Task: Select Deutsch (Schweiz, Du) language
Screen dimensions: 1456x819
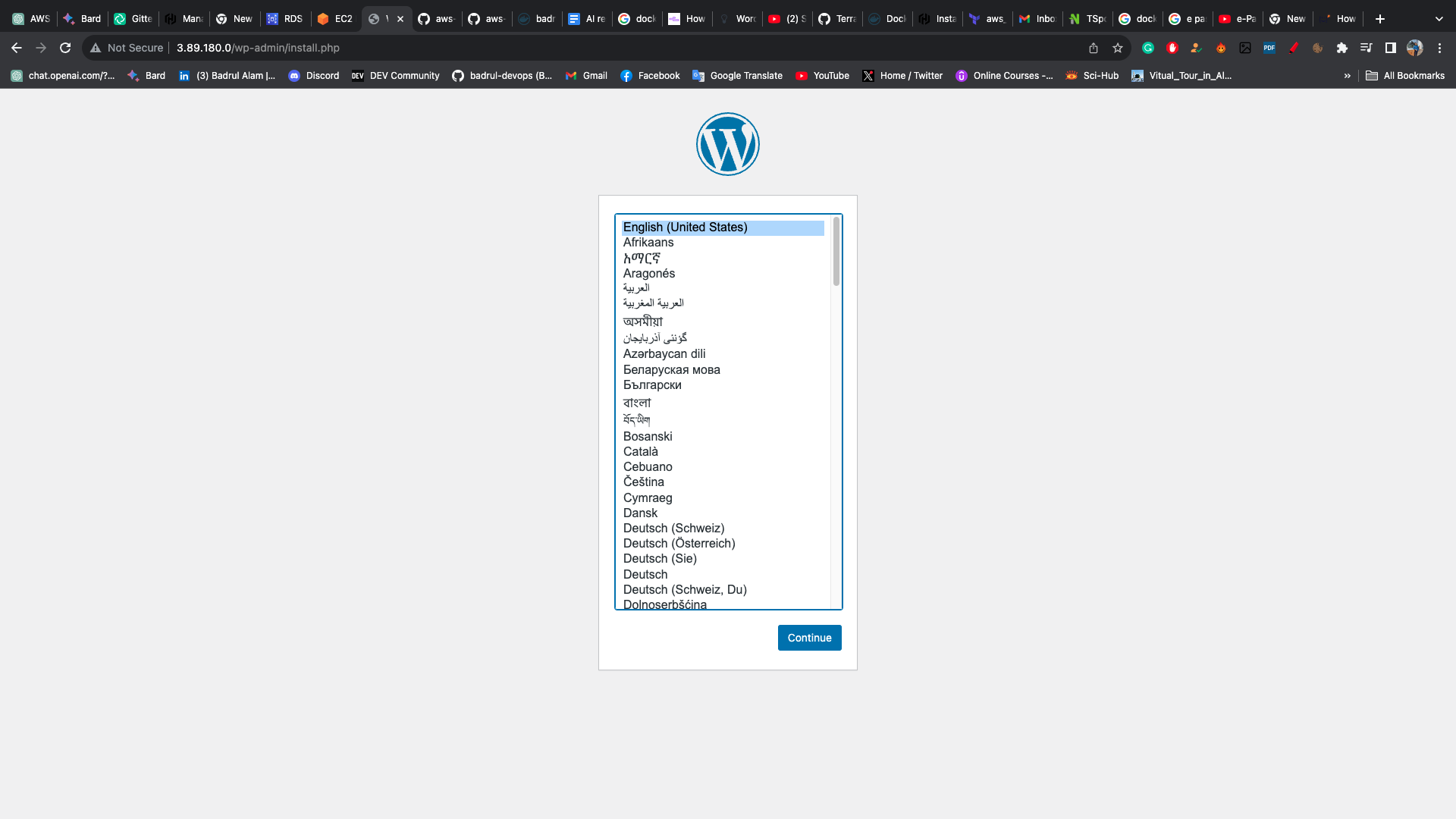Action: pyautogui.click(x=723, y=590)
